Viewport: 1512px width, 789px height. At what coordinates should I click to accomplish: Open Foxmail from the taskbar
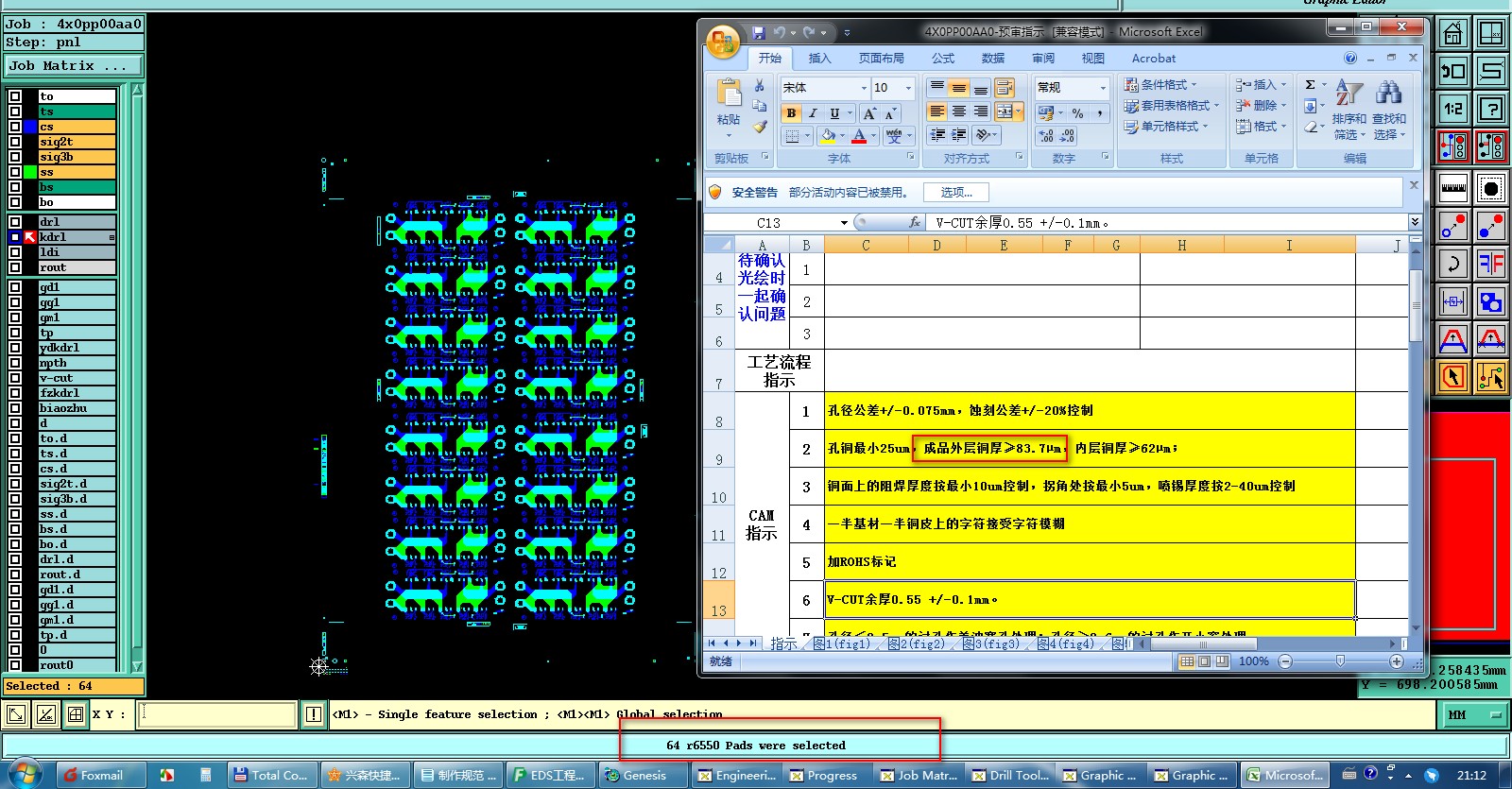tap(102, 775)
